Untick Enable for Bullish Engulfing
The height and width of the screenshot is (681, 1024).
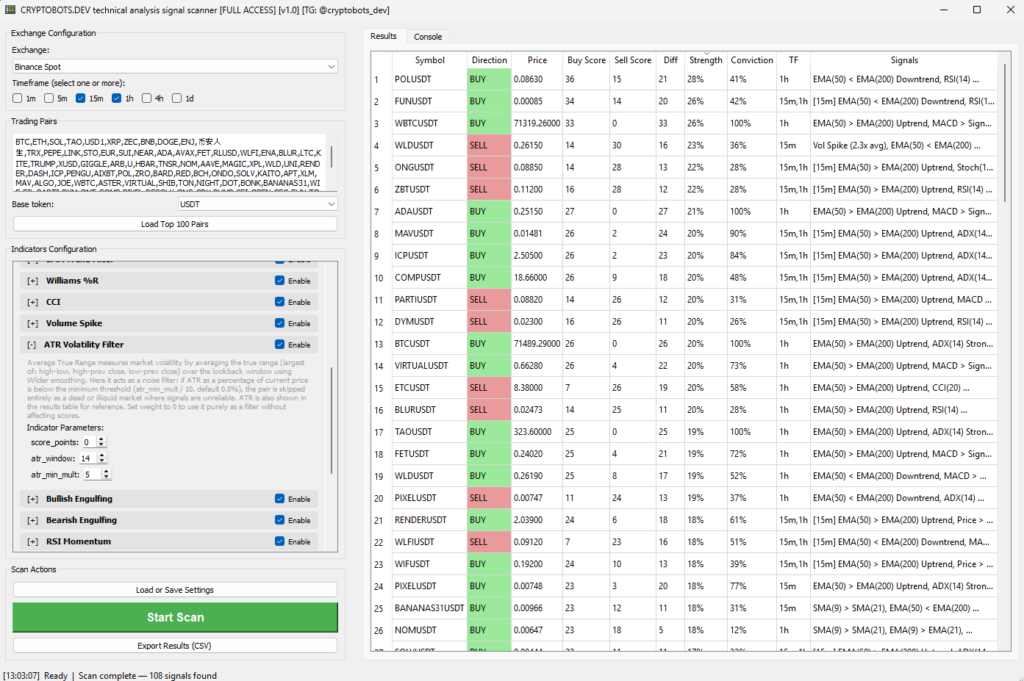(x=280, y=498)
